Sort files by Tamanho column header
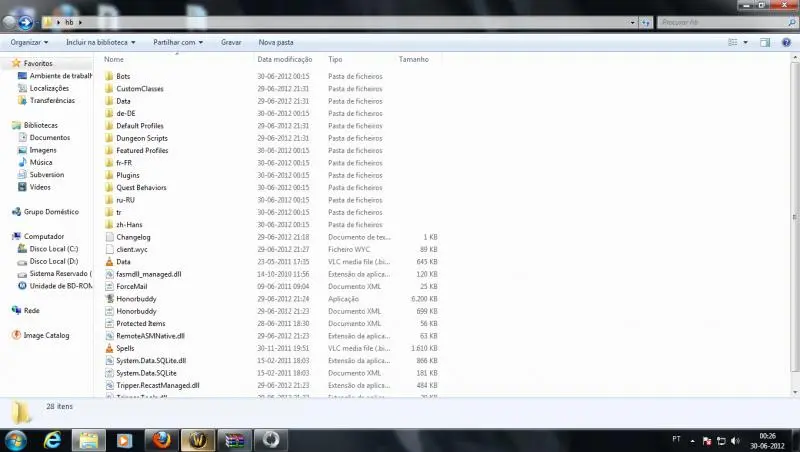This screenshot has height=452, width=800. pyautogui.click(x=413, y=60)
